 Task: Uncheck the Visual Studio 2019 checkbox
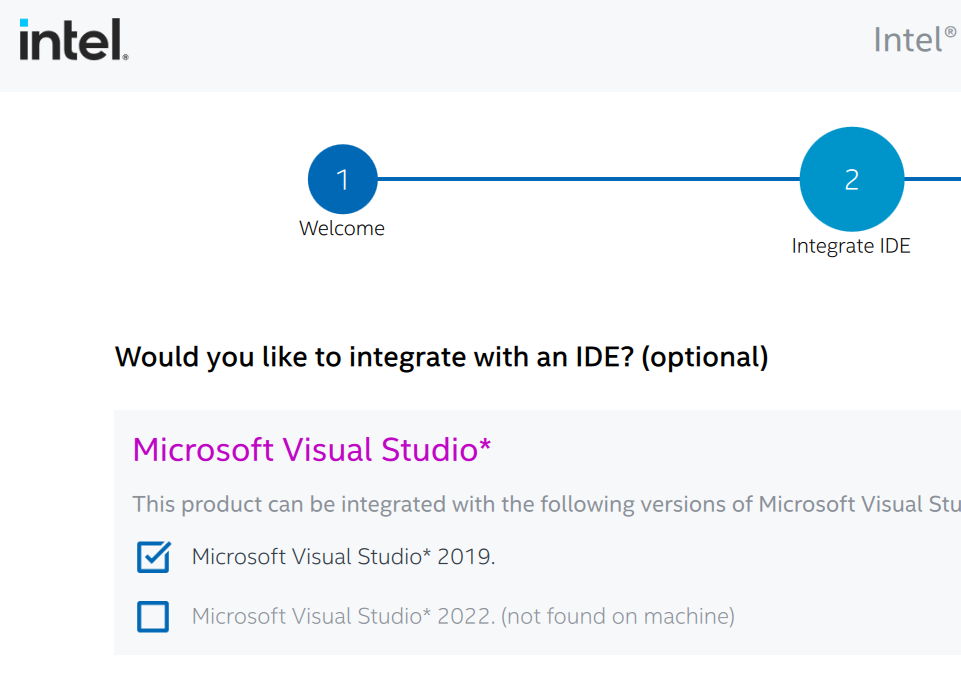[x=153, y=557]
